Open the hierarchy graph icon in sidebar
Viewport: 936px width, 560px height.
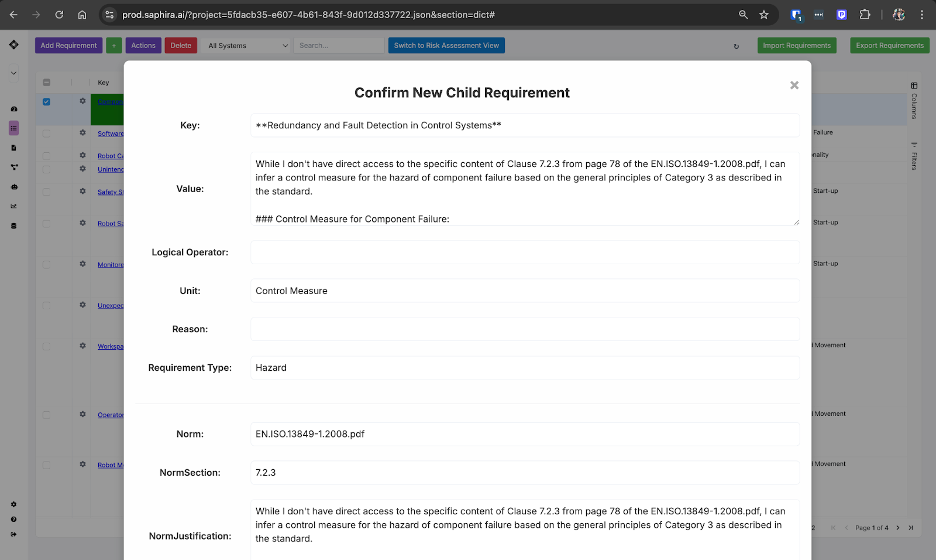pos(14,167)
